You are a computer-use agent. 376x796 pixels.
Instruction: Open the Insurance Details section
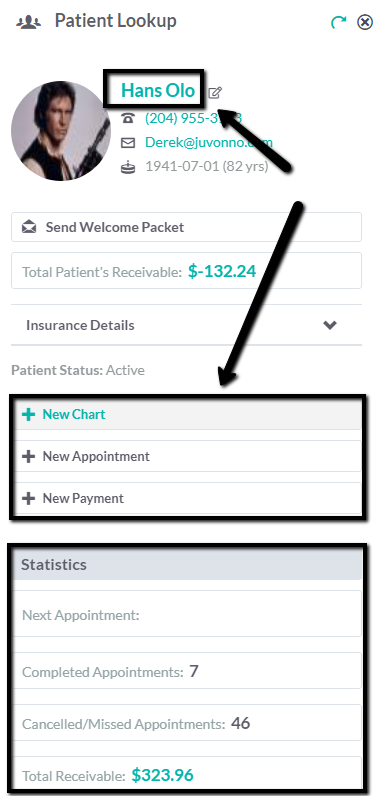187,325
